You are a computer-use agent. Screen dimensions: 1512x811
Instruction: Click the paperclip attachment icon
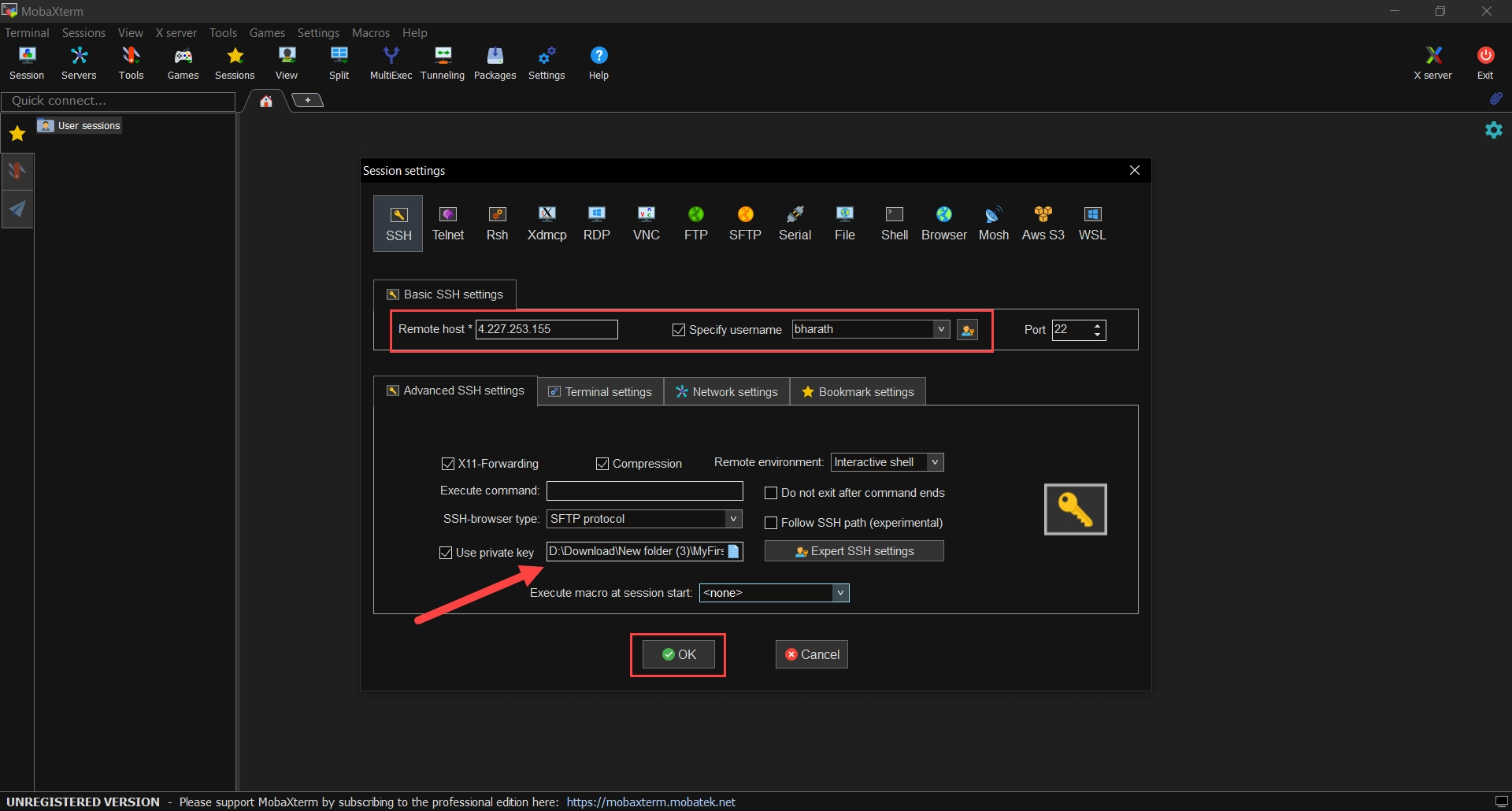1495,98
